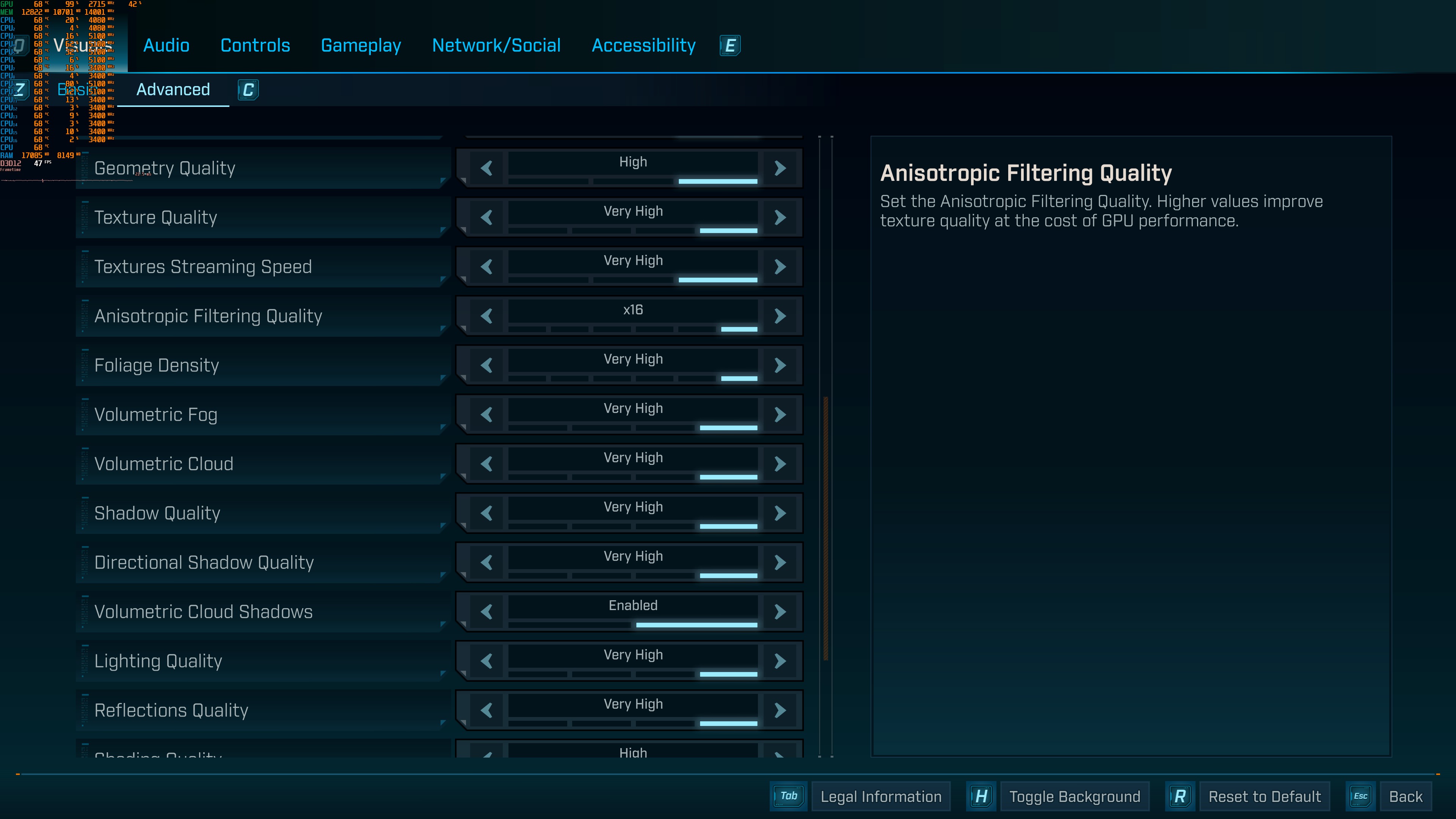Click the H key icon for Toggle Background

[981, 796]
